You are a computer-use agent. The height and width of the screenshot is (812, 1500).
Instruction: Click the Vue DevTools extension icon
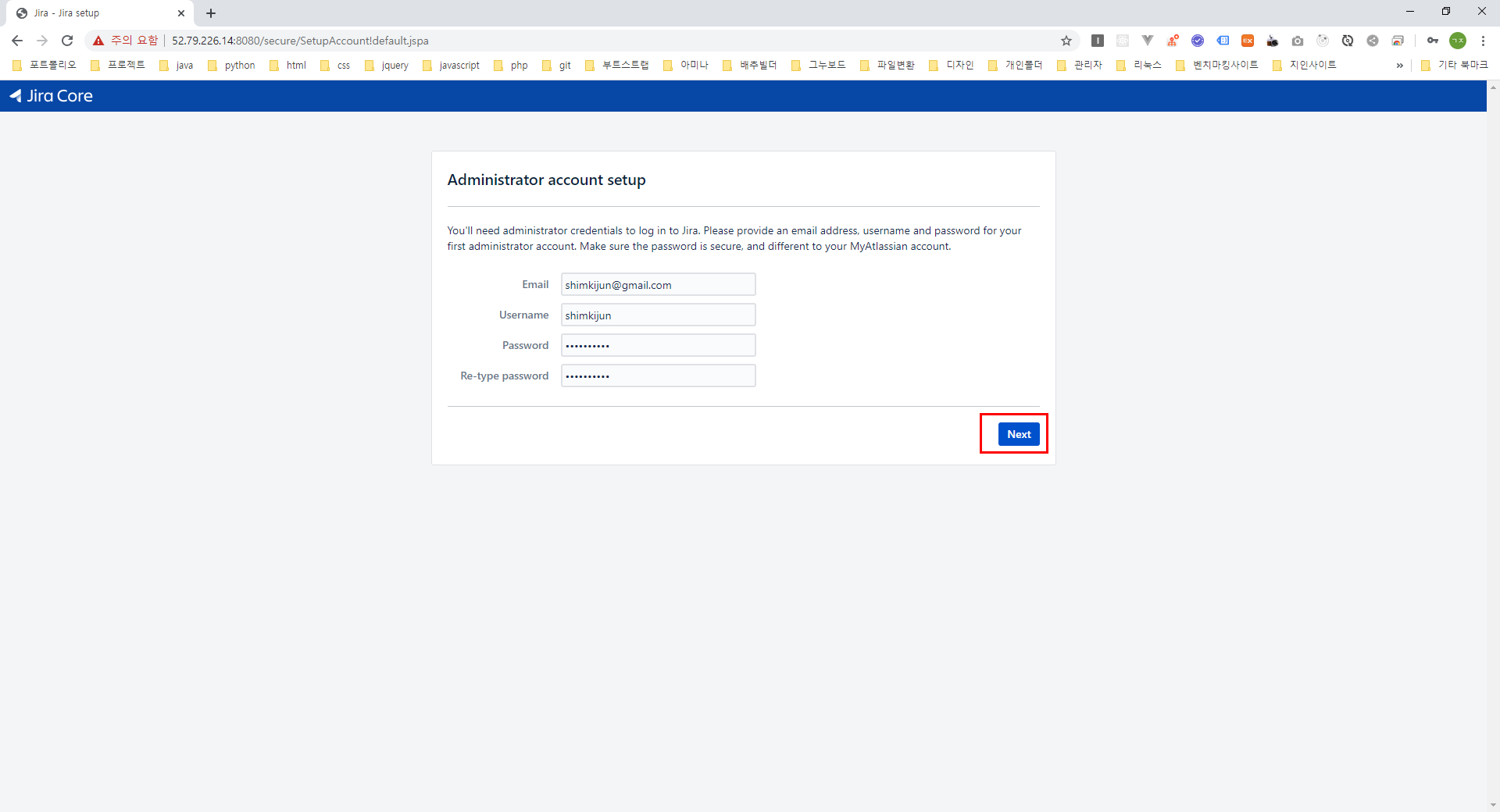click(1148, 41)
